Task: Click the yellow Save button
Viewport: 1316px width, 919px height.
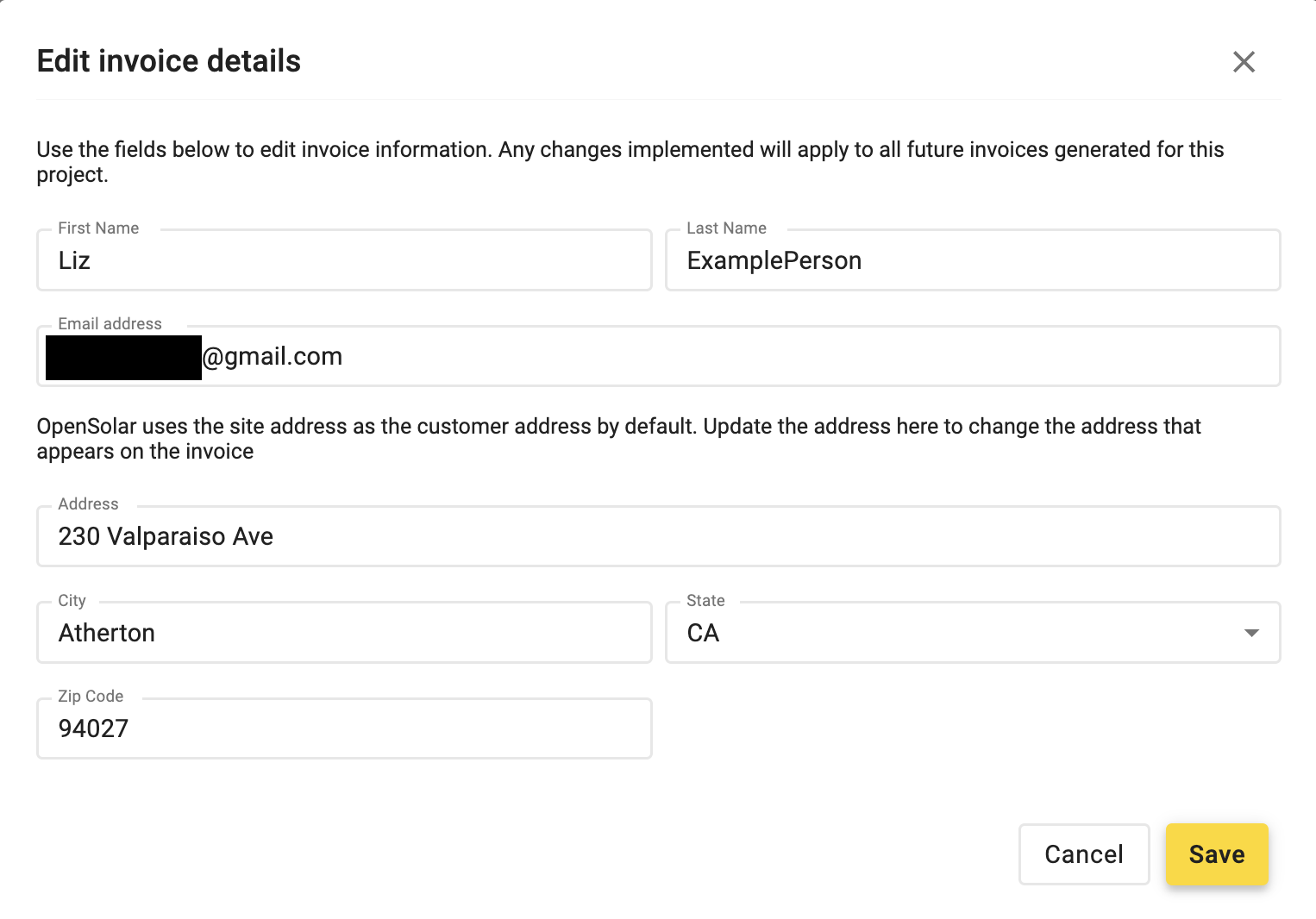Action: point(1217,854)
